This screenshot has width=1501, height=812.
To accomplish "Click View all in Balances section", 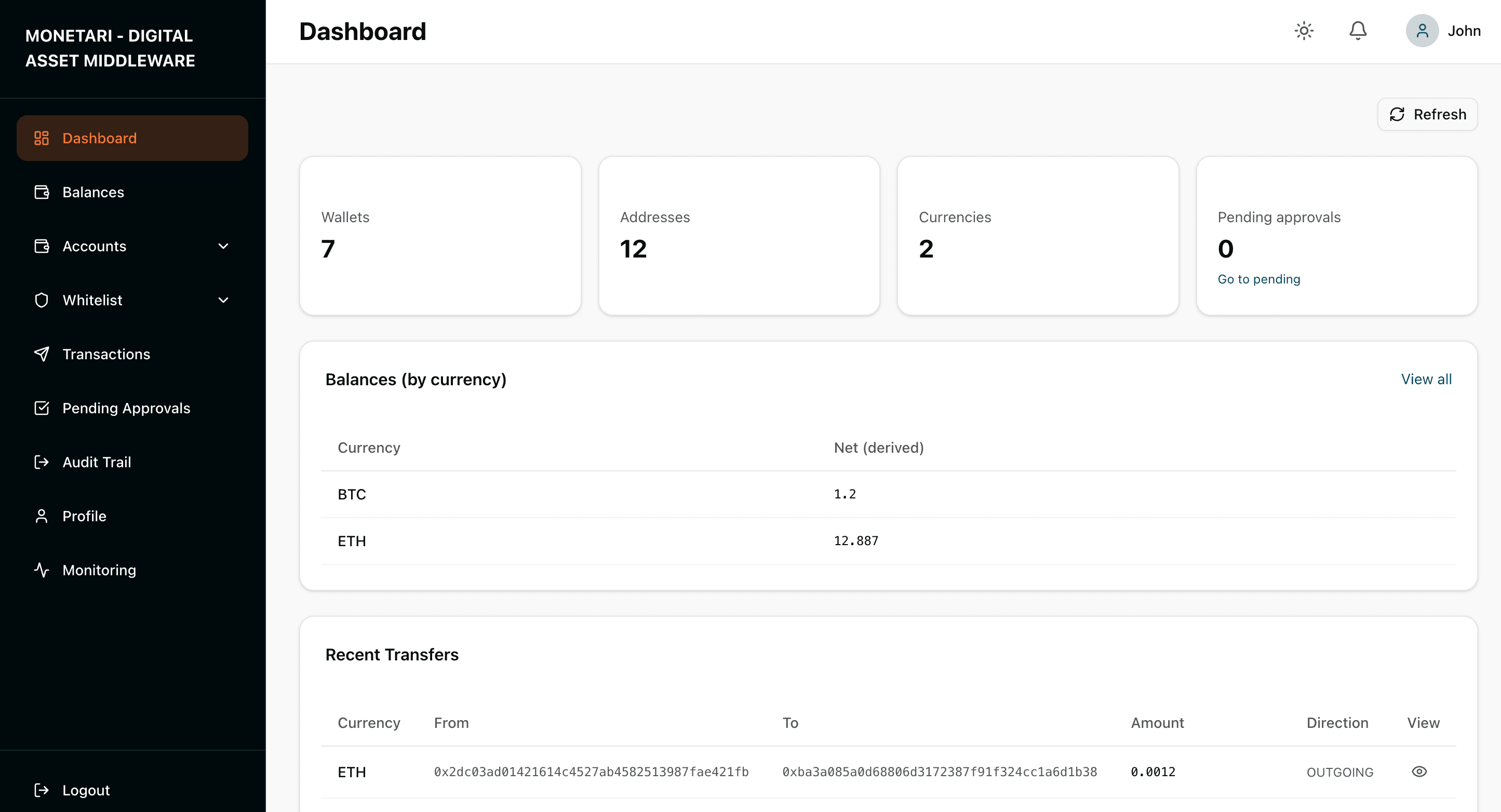I will tap(1426, 378).
